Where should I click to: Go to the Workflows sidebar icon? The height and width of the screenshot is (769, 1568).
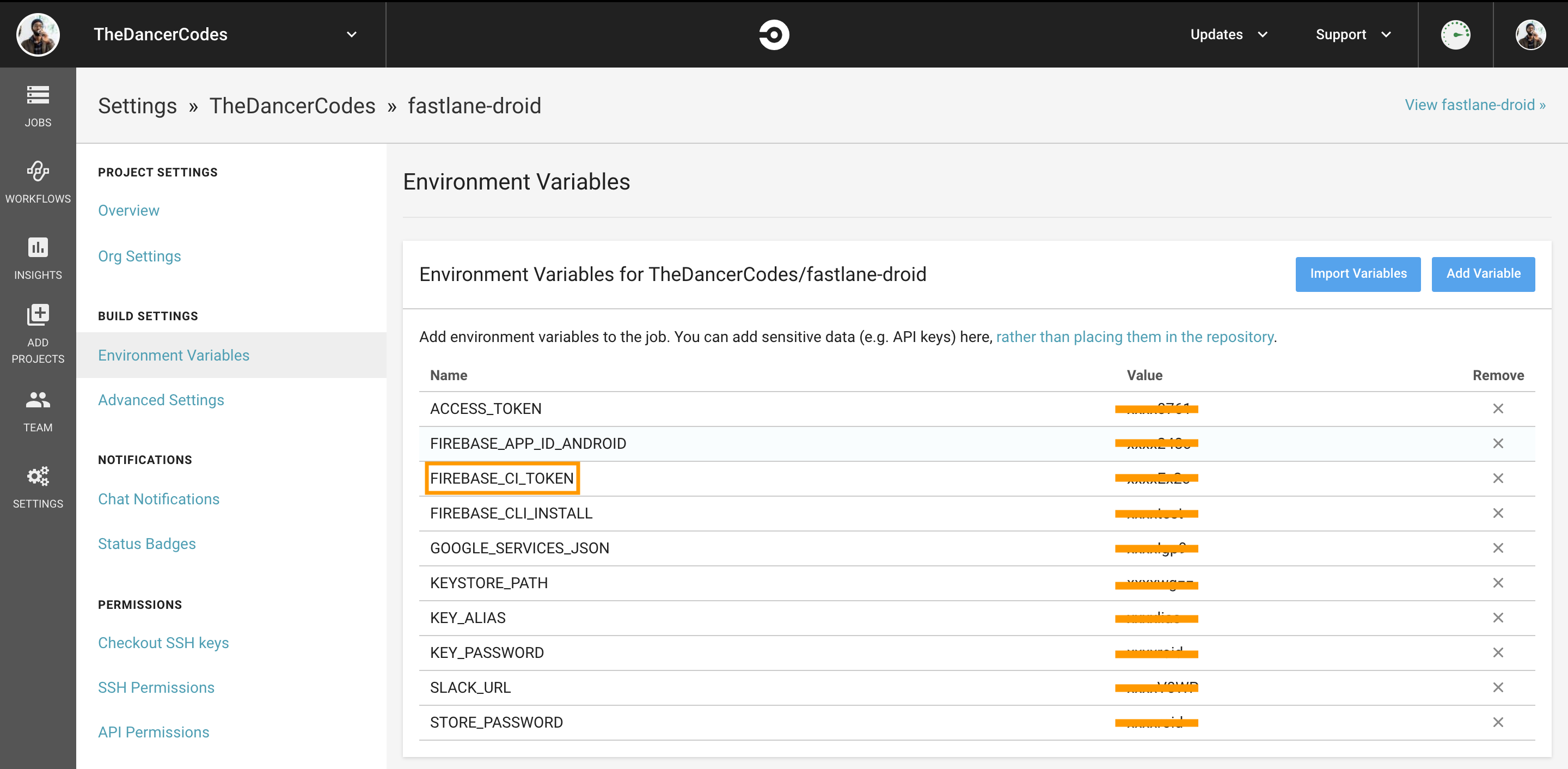(x=38, y=172)
